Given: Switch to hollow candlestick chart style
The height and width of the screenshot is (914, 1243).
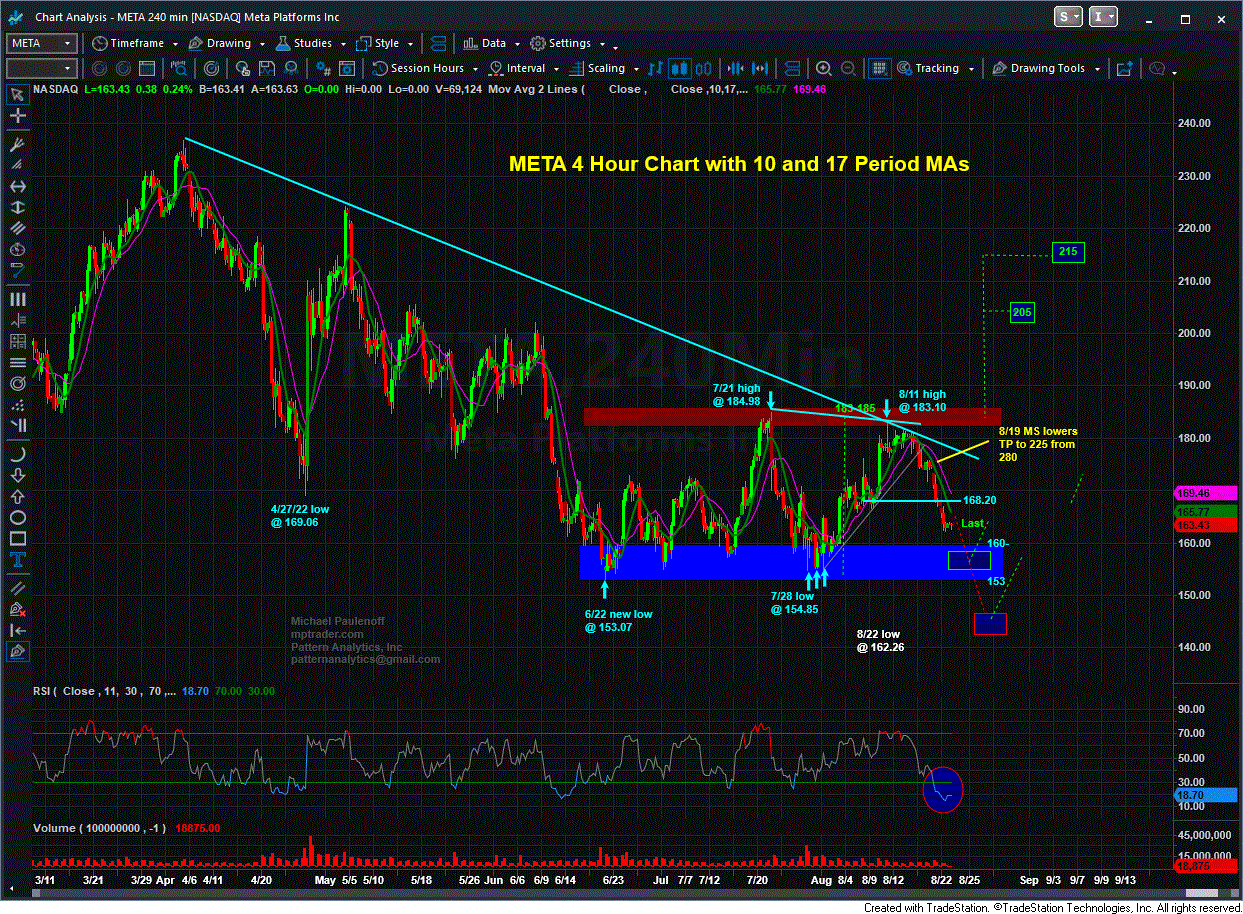Looking at the screenshot, I should pos(703,68).
